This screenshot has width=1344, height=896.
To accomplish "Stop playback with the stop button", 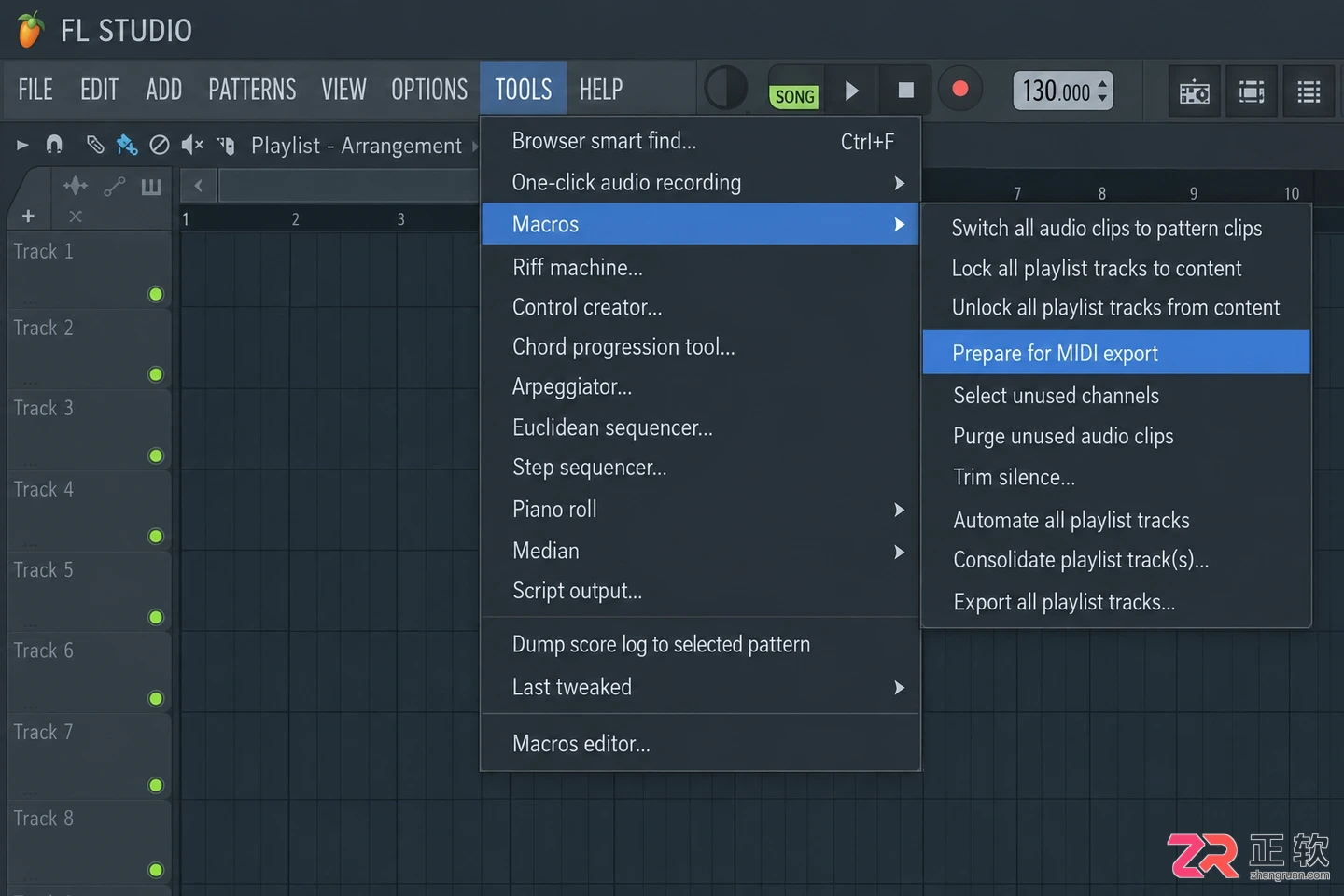I will (905, 91).
